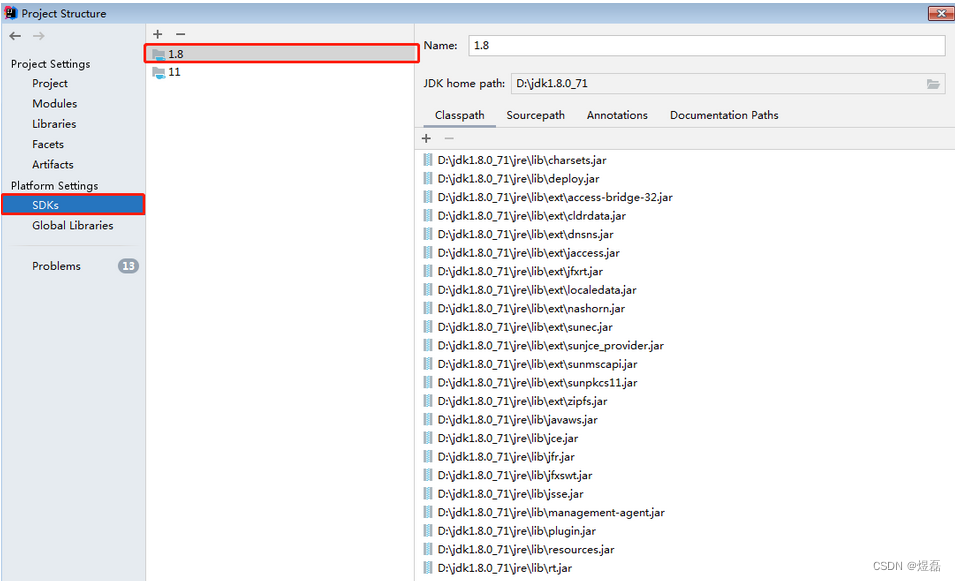
Task: Open Modules under Project Settings
Action: point(54,103)
